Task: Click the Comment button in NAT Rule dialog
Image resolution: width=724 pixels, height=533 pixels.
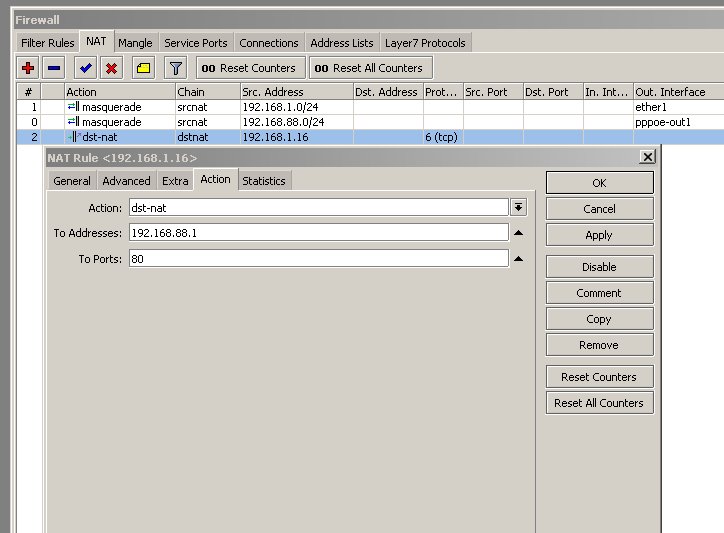Action: coord(599,293)
